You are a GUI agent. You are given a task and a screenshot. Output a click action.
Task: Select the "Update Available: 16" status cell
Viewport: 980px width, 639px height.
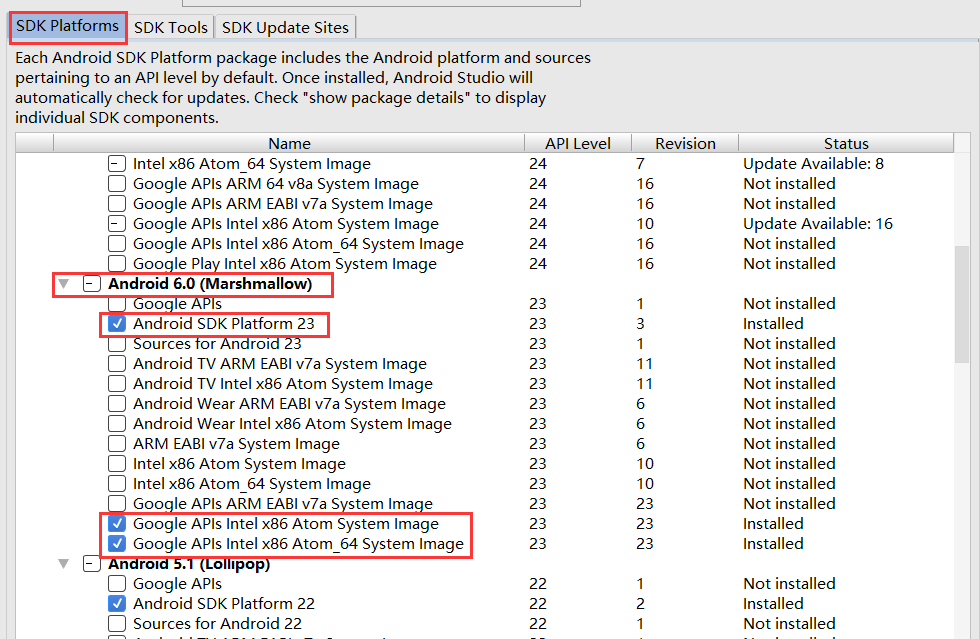(x=818, y=224)
